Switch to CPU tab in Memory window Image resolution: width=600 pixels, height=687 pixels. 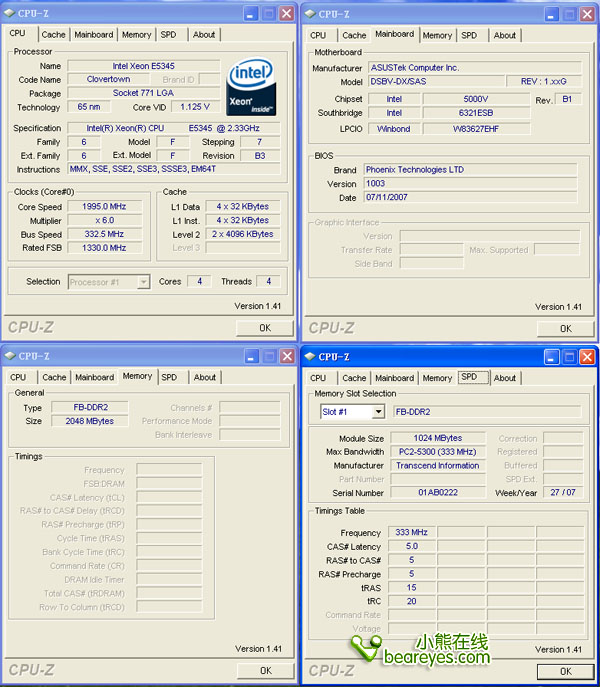[18, 377]
